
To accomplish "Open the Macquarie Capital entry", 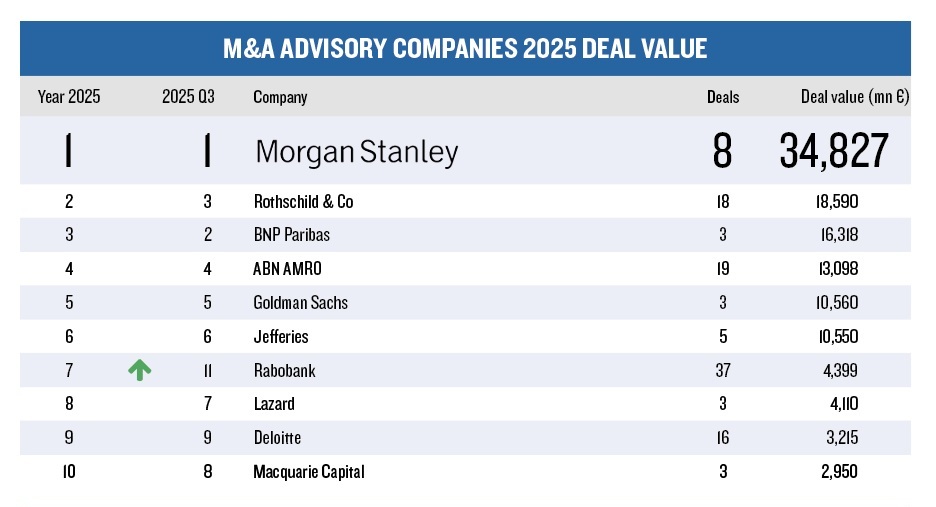I will pos(309,471).
